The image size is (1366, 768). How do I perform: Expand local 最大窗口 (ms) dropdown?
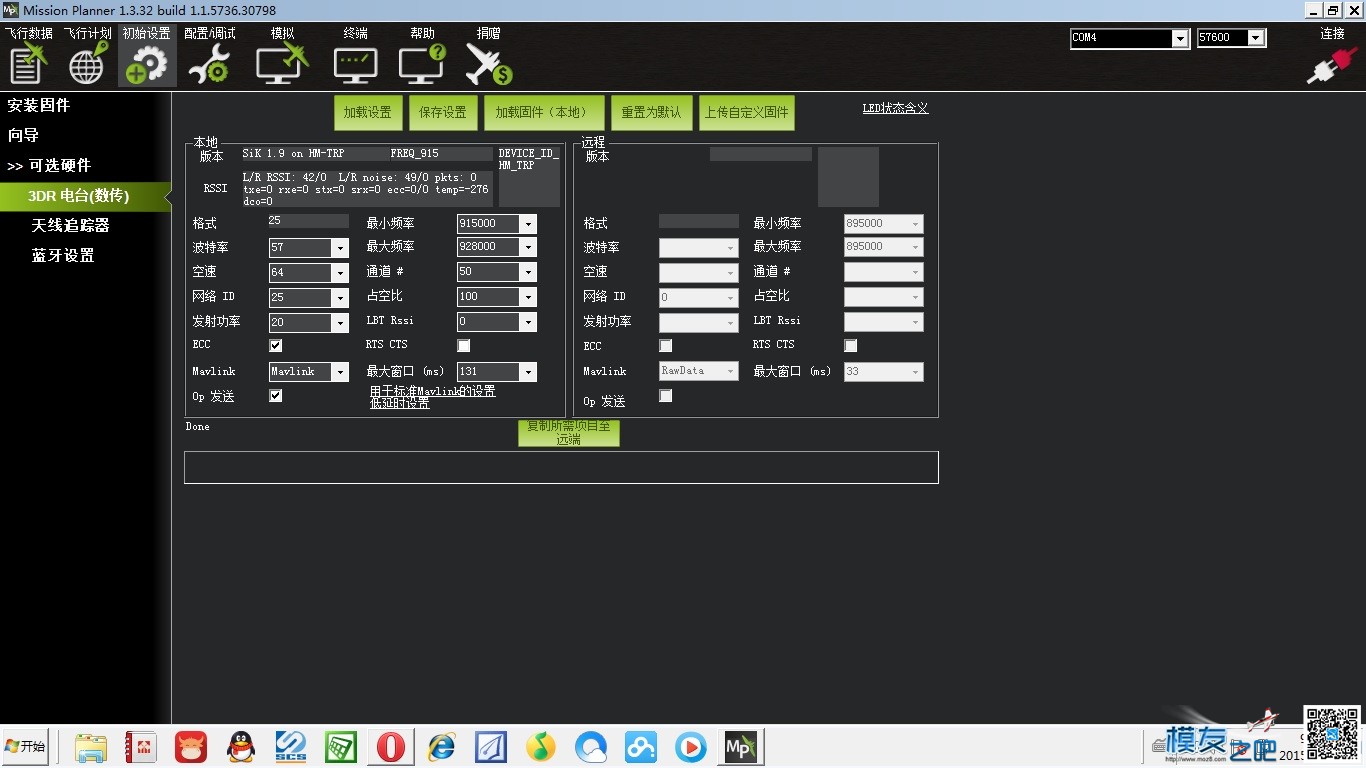(528, 372)
